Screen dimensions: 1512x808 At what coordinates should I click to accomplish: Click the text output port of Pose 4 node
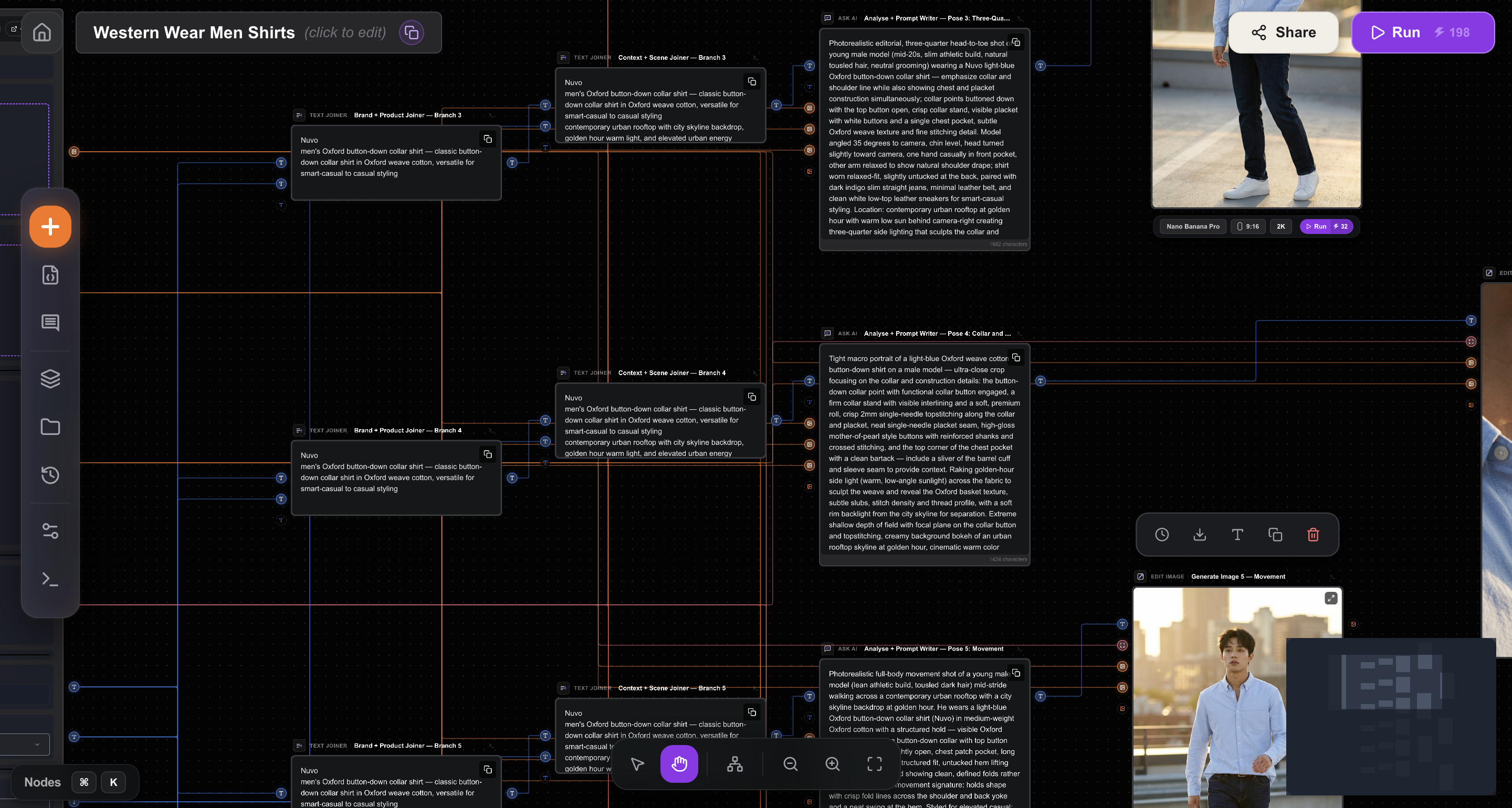tap(1040, 381)
